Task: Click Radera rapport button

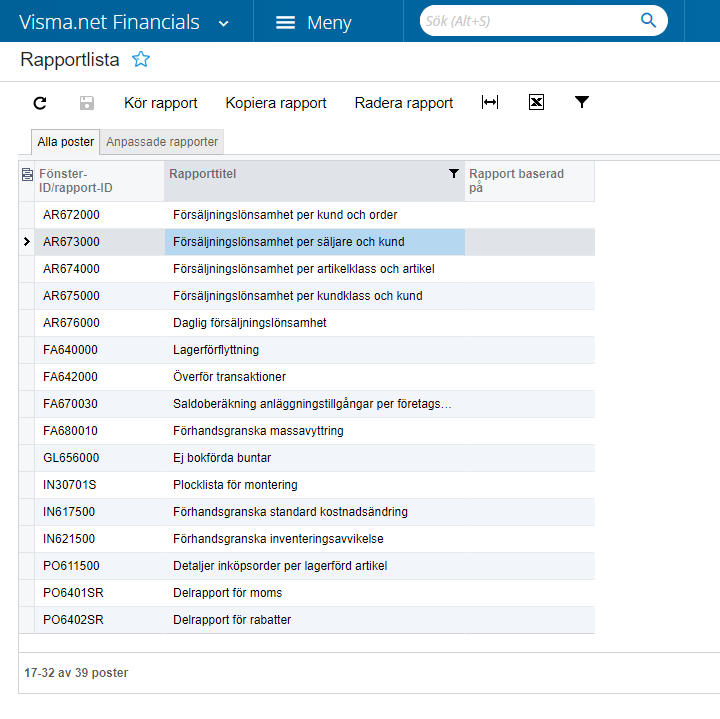Action: [404, 103]
